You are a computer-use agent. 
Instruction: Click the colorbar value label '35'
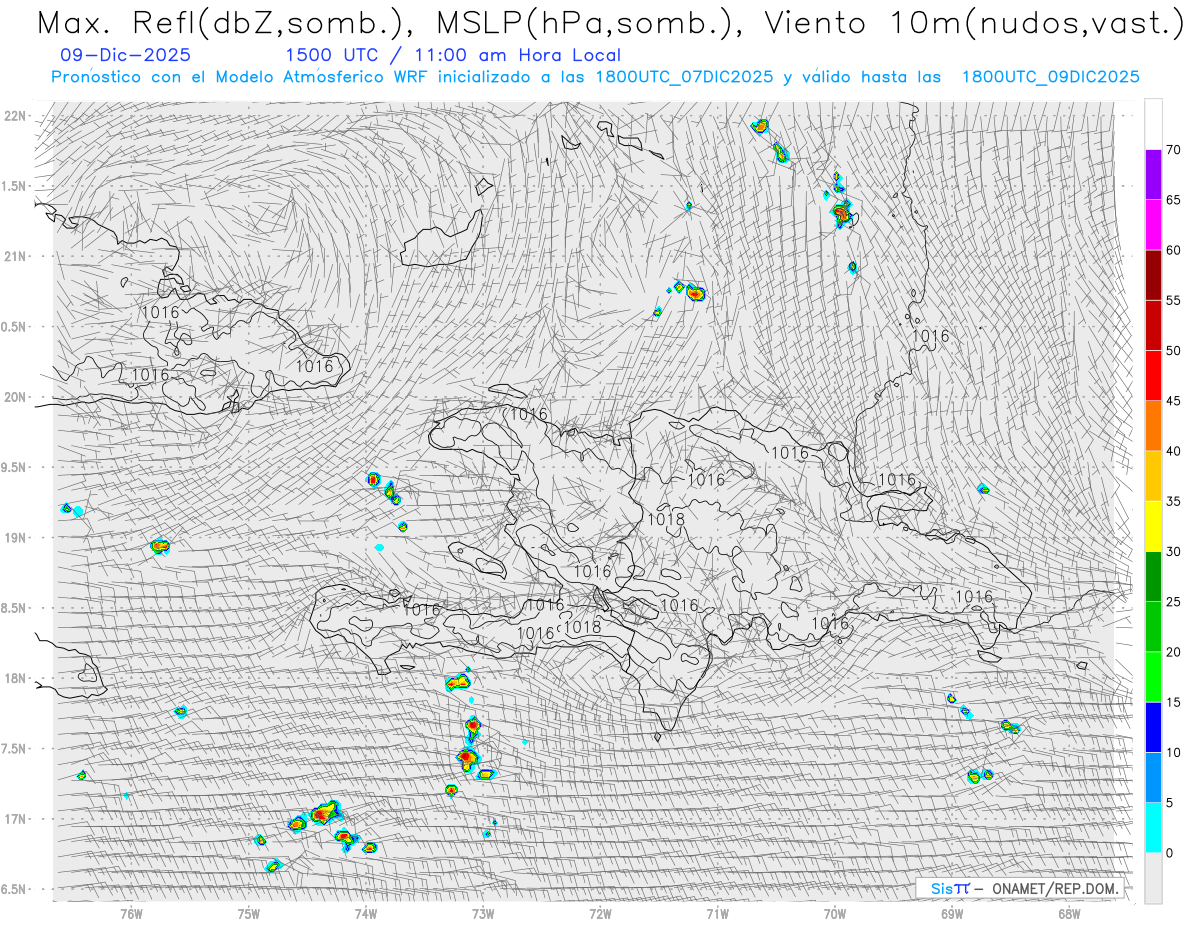[x=1173, y=501]
